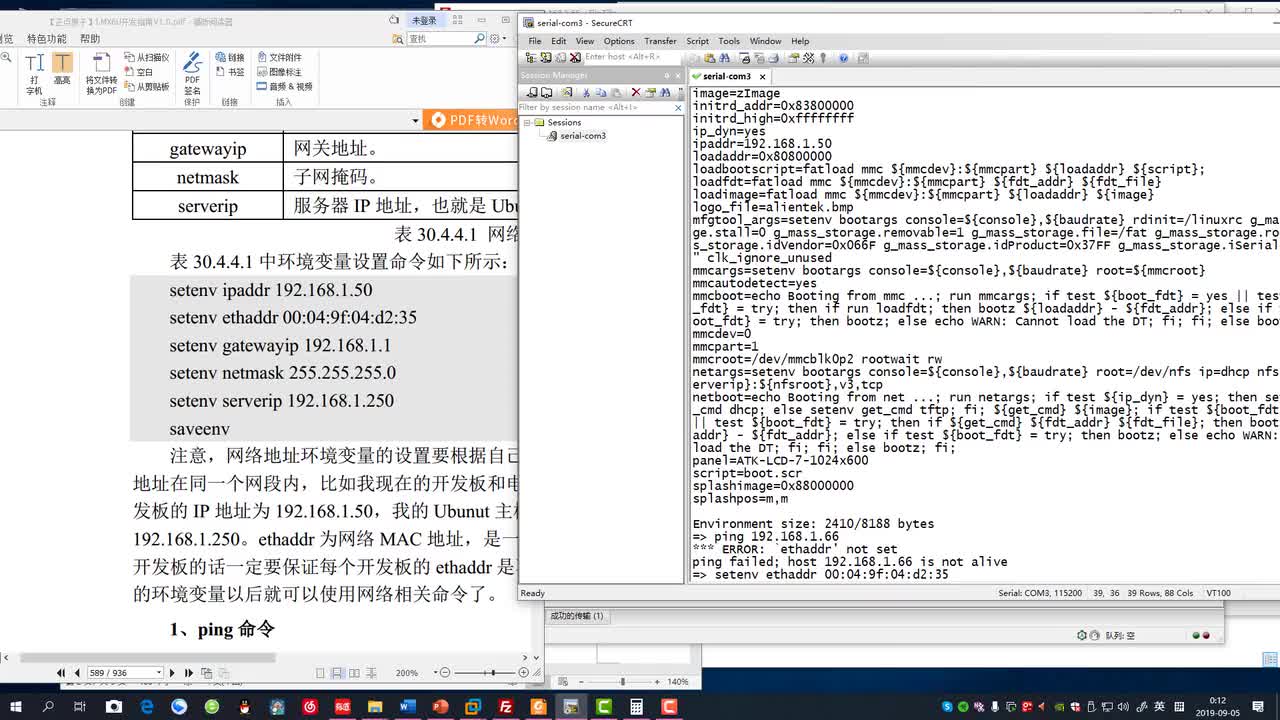Click Filter by session name field

pyautogui.click(x=595, y=107)
